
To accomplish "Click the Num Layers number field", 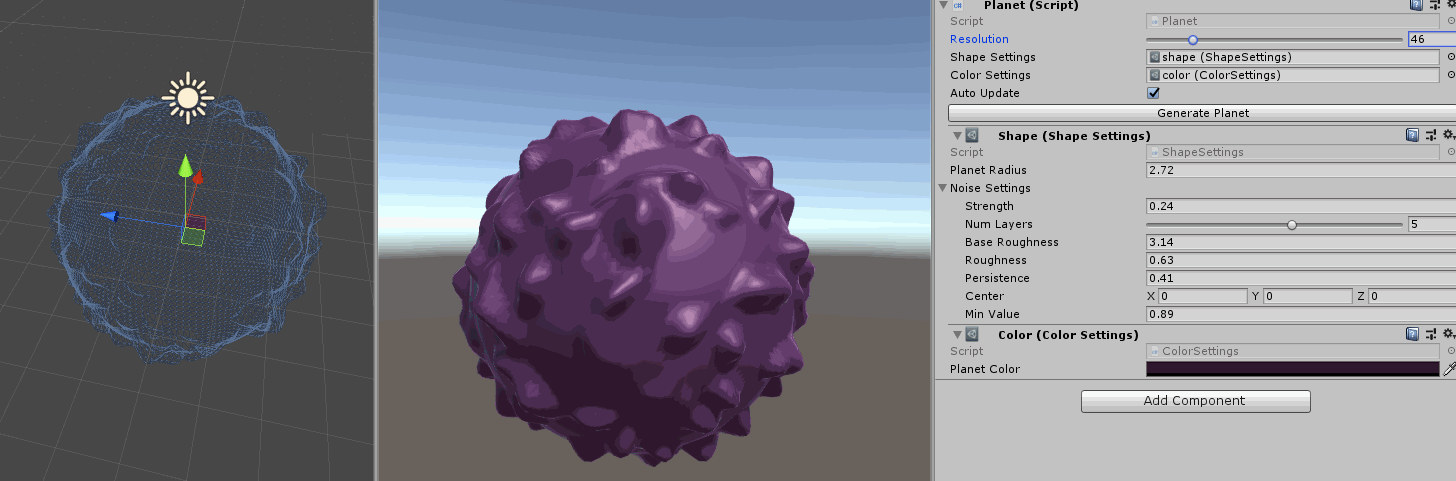I will click(1431, 224).
